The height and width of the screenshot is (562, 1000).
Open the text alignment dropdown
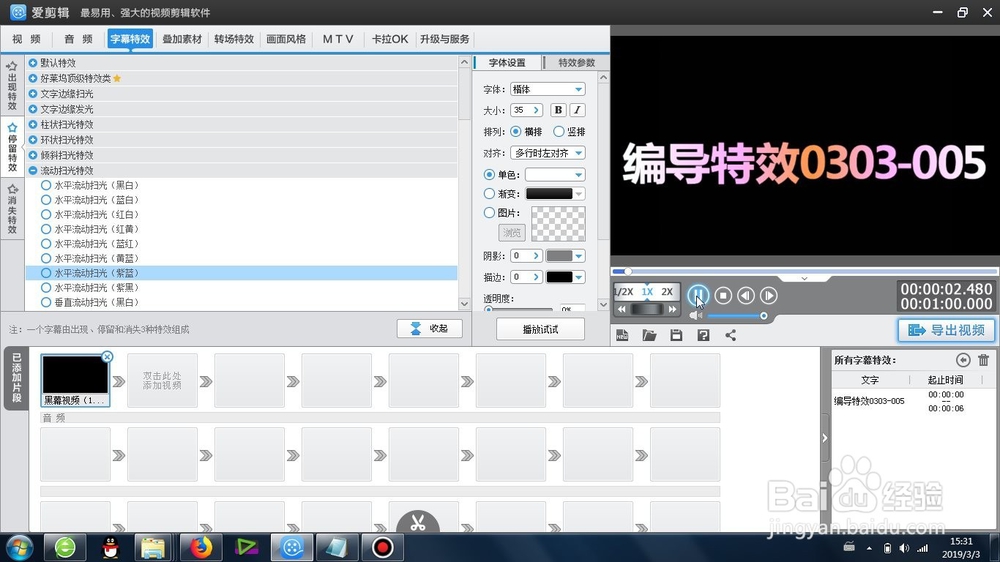coord(548,153)
